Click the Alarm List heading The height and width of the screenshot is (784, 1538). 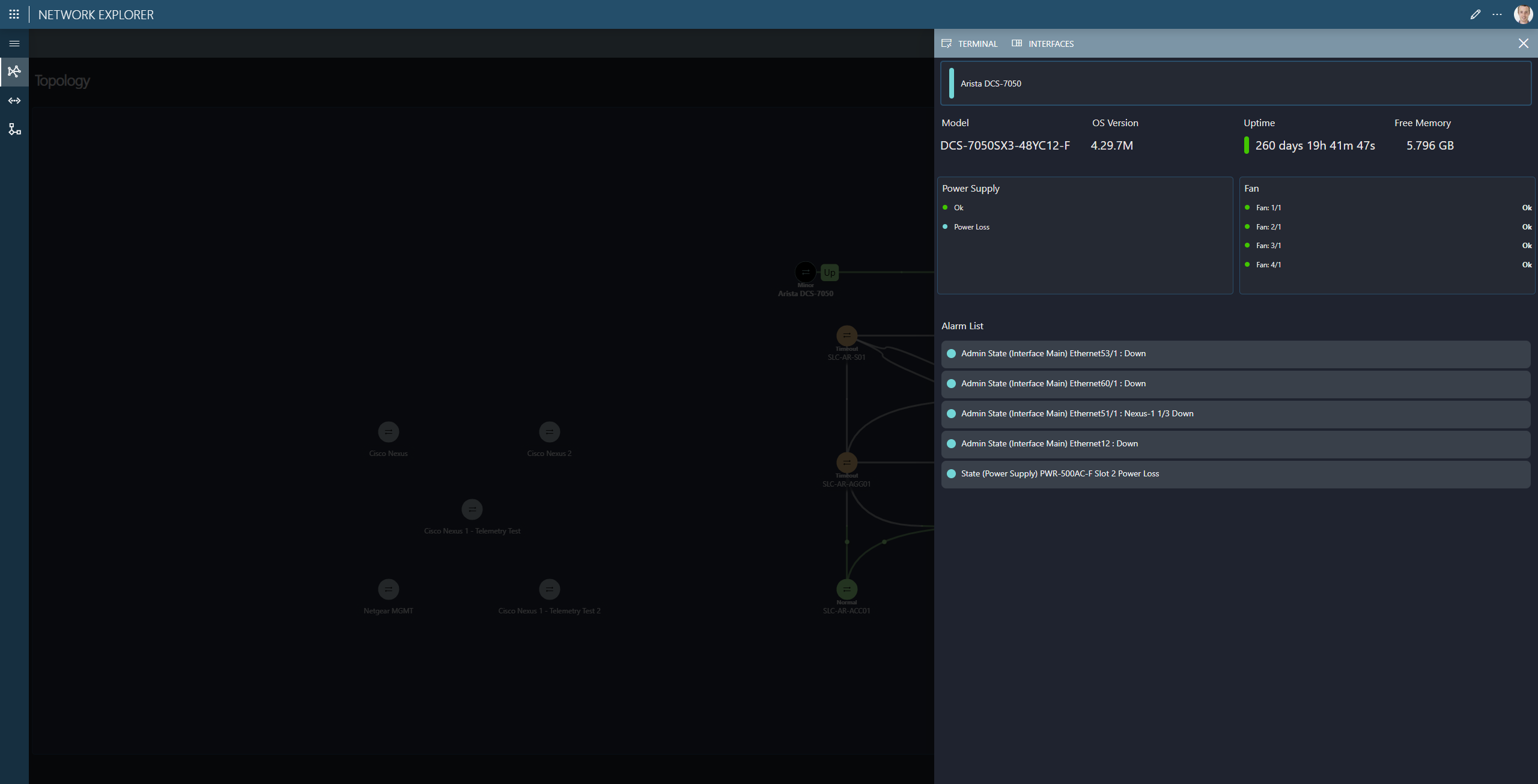[x=962, y=326]
